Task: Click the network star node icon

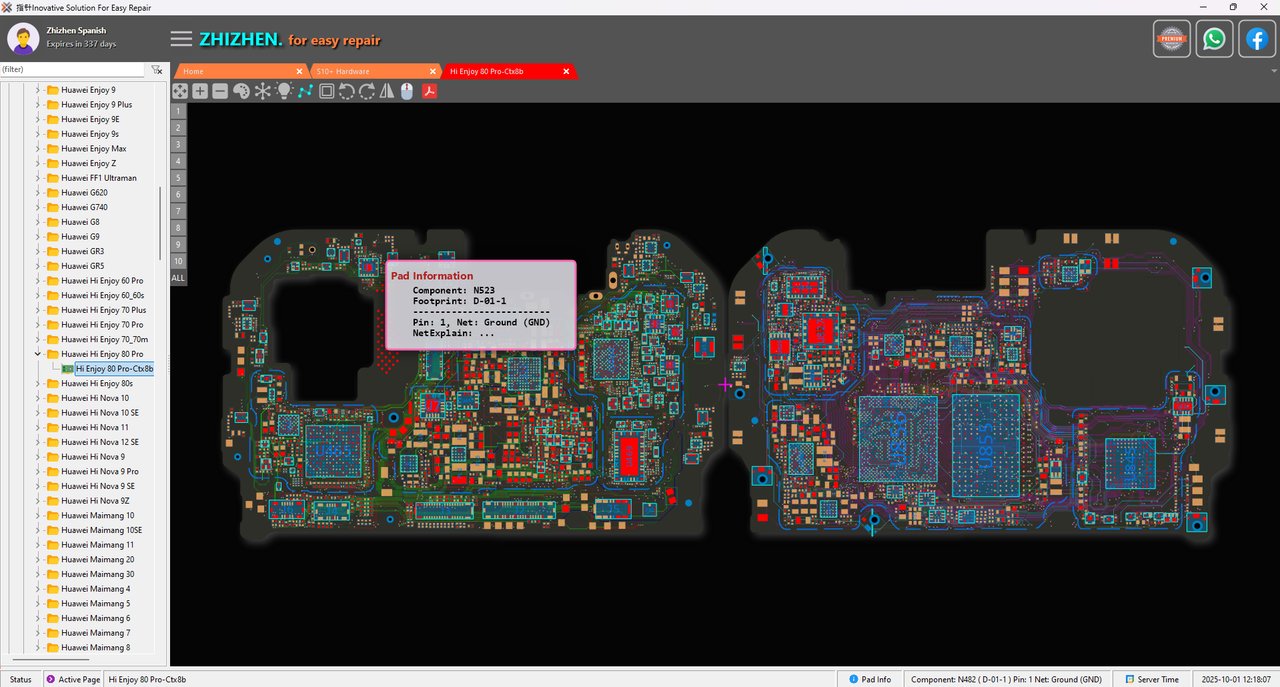Action: [x=262, y=91]
